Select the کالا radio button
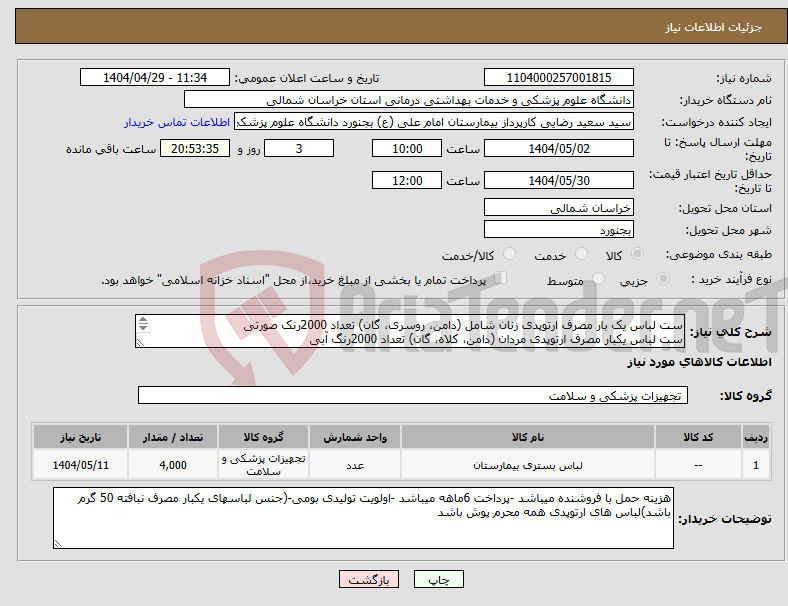 (x=637, y=254)
